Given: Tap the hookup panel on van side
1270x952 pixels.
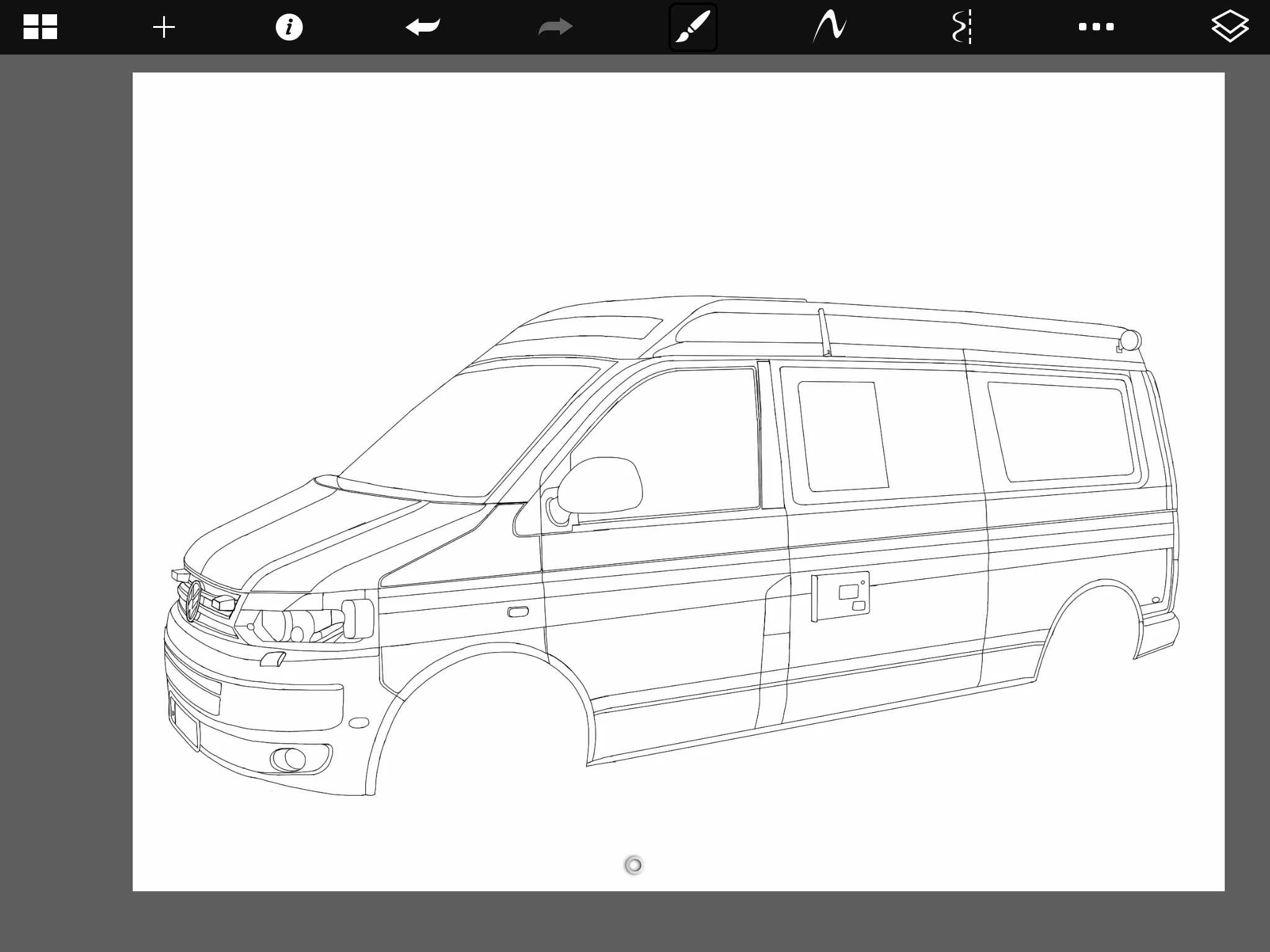Looking at the screenshot, I should tap(840, 596).
